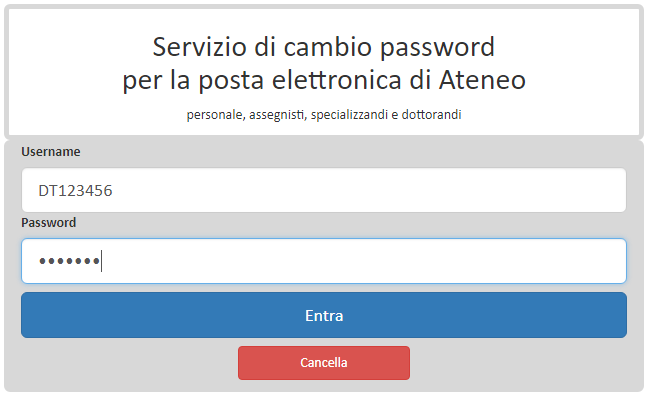The image size is (652, 396).
Task: Submit the login with Entra
Action: [324, 315]
